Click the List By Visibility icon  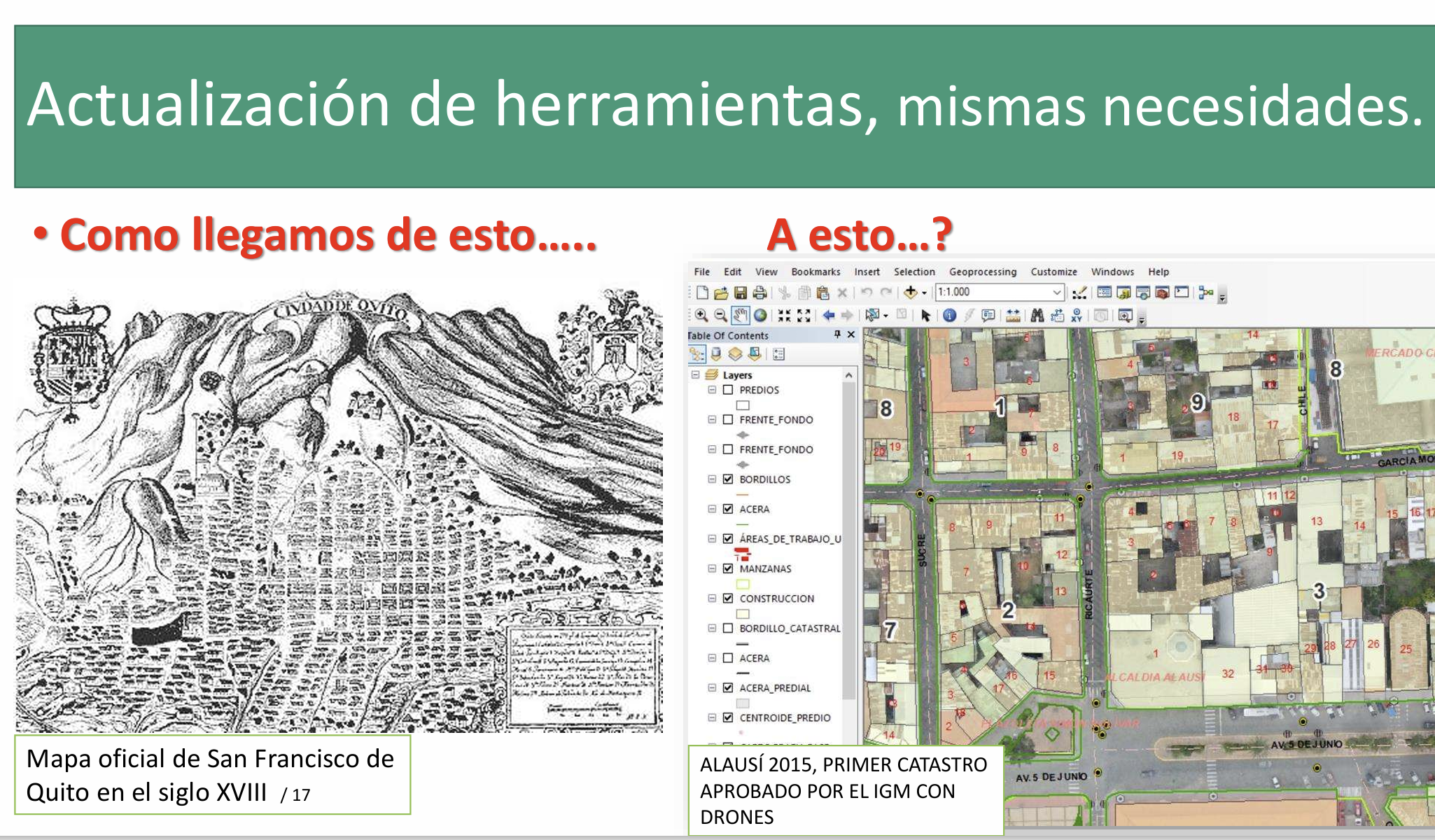click(x=735, y=354)
